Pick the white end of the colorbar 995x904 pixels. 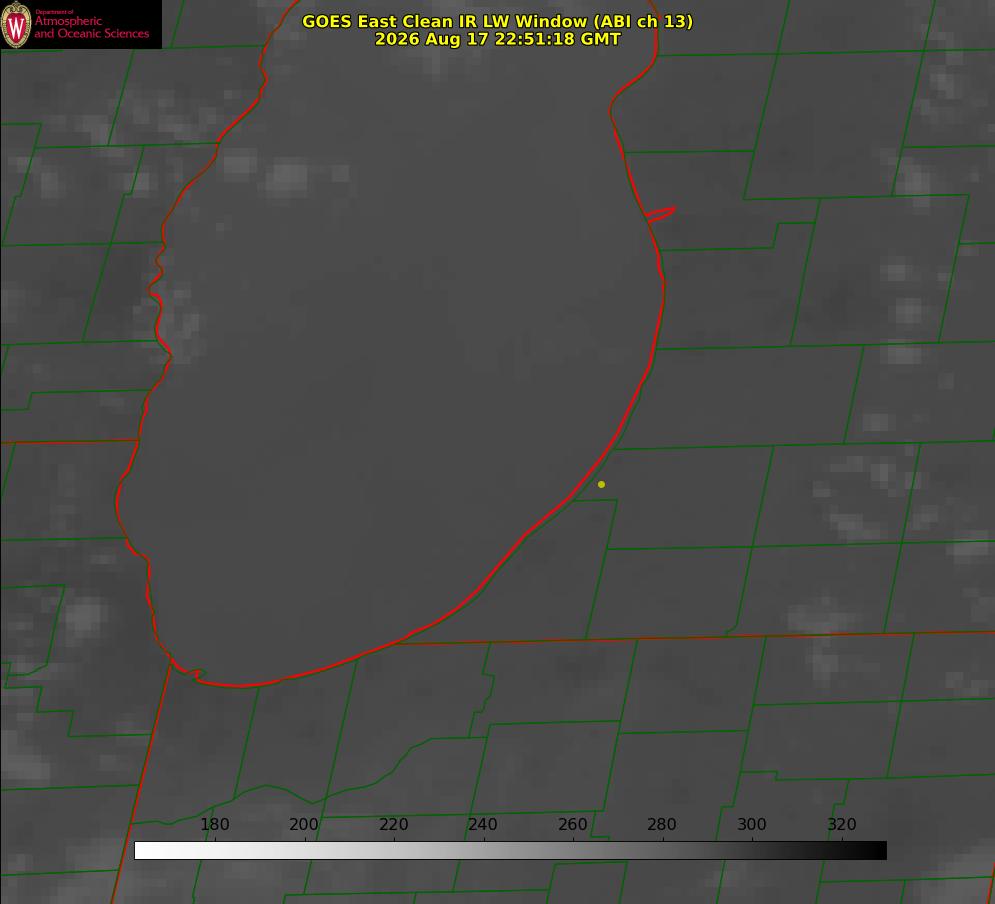pos(143,851)
